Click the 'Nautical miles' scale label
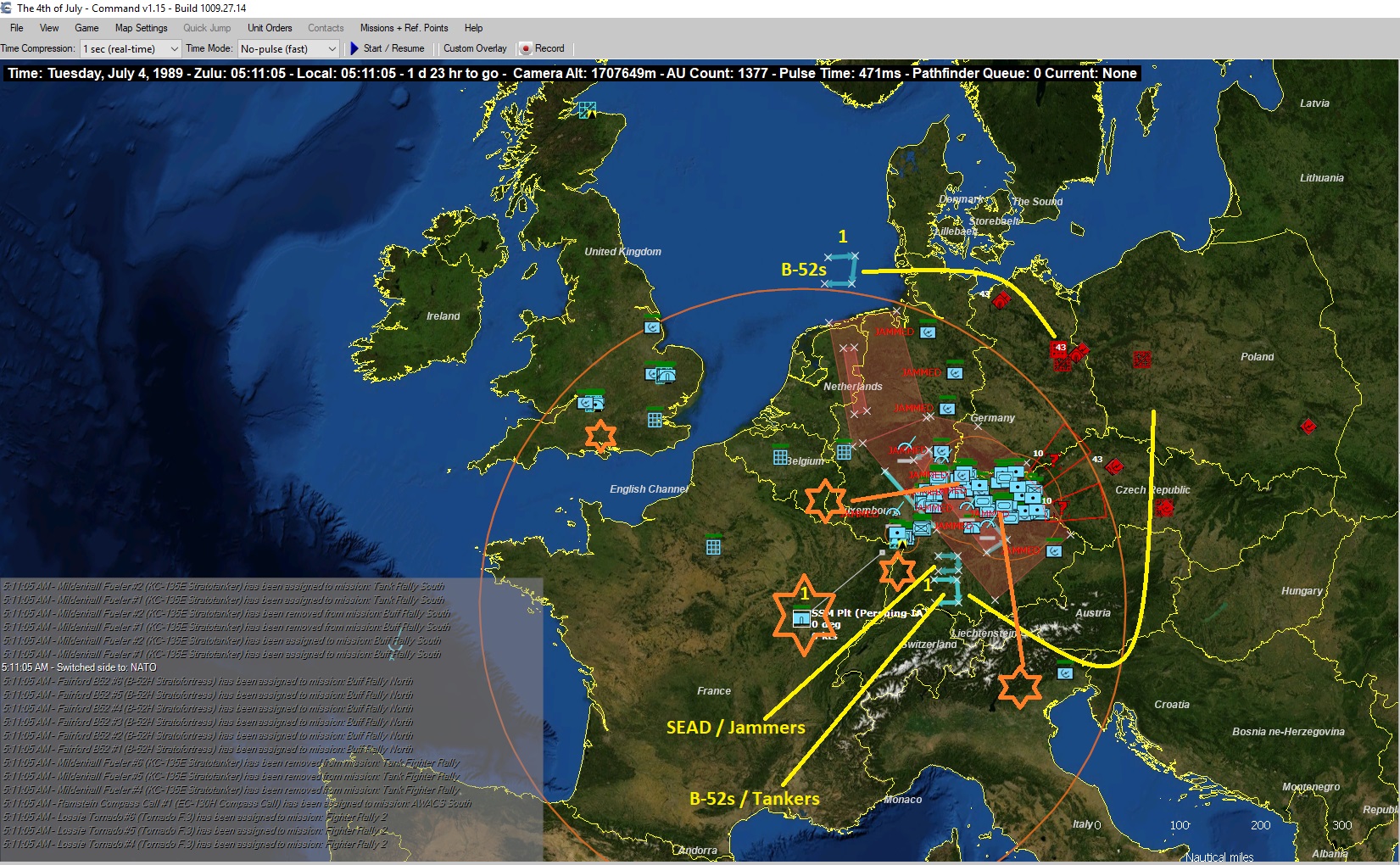 click(x=1219, y=857)
